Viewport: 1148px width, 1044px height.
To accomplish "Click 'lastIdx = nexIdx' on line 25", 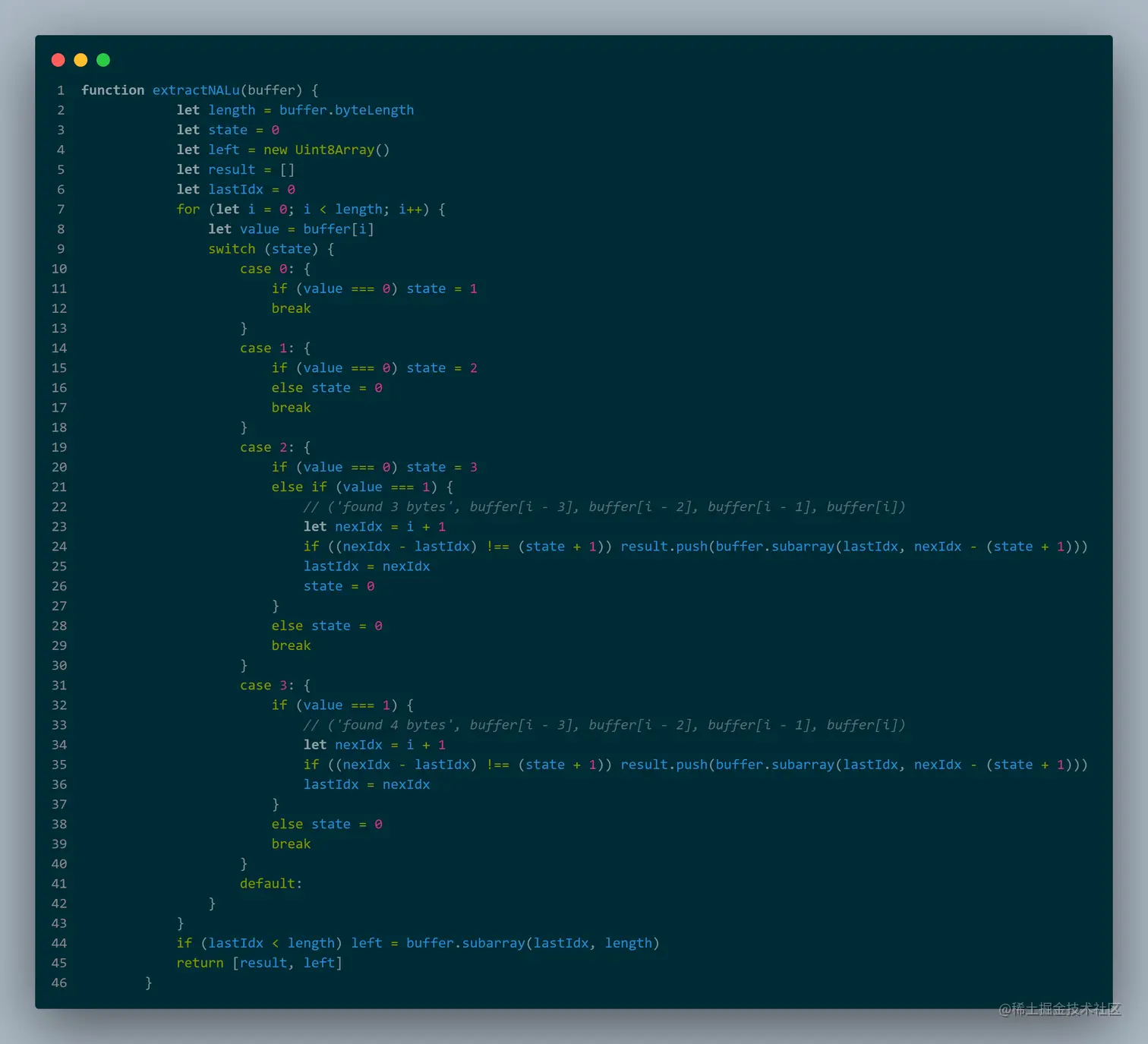I will [x=367, y=566].
